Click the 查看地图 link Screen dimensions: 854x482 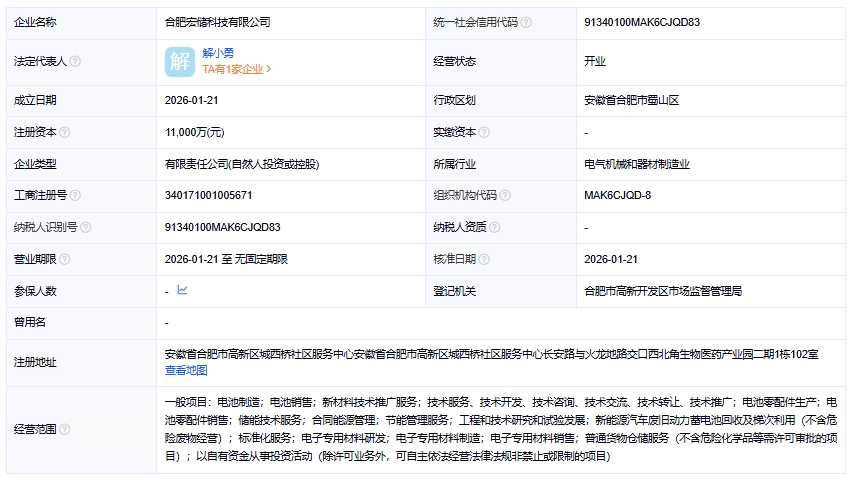186,370
